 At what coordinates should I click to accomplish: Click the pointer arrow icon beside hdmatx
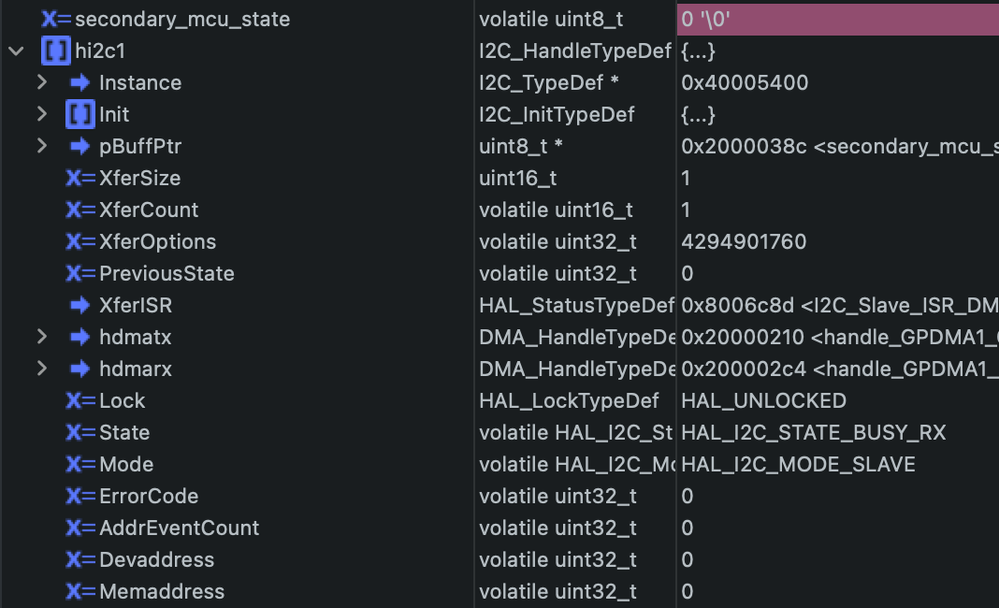79,337
